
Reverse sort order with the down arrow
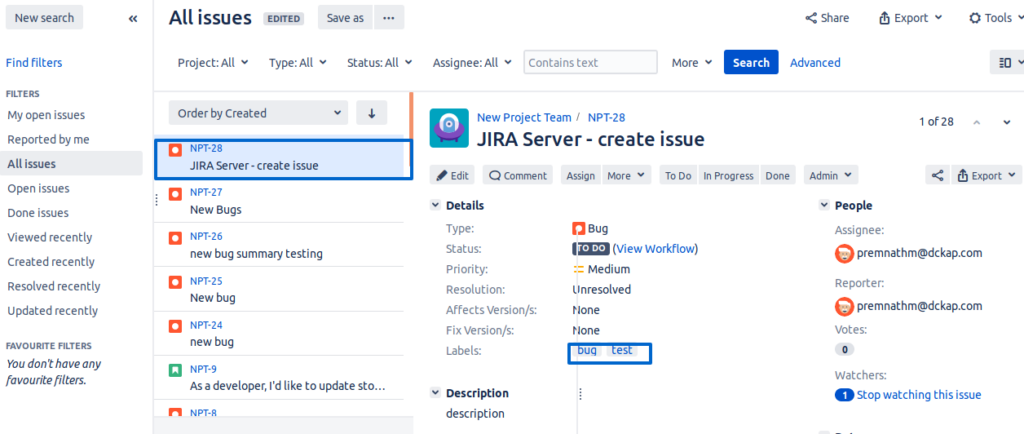372,113
